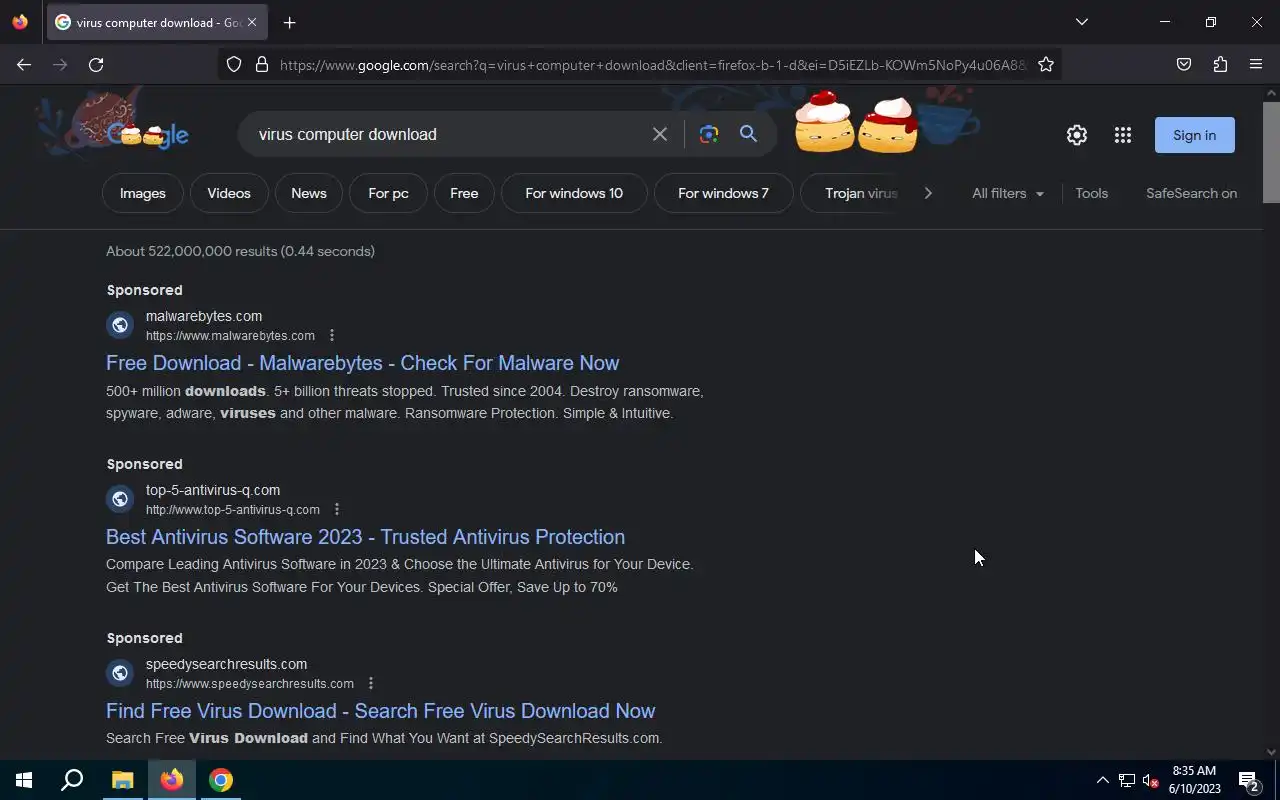Screen dimensions: 1280x800
Task: Expand the All filters dropdown
Action: [x=1008, y=193]
